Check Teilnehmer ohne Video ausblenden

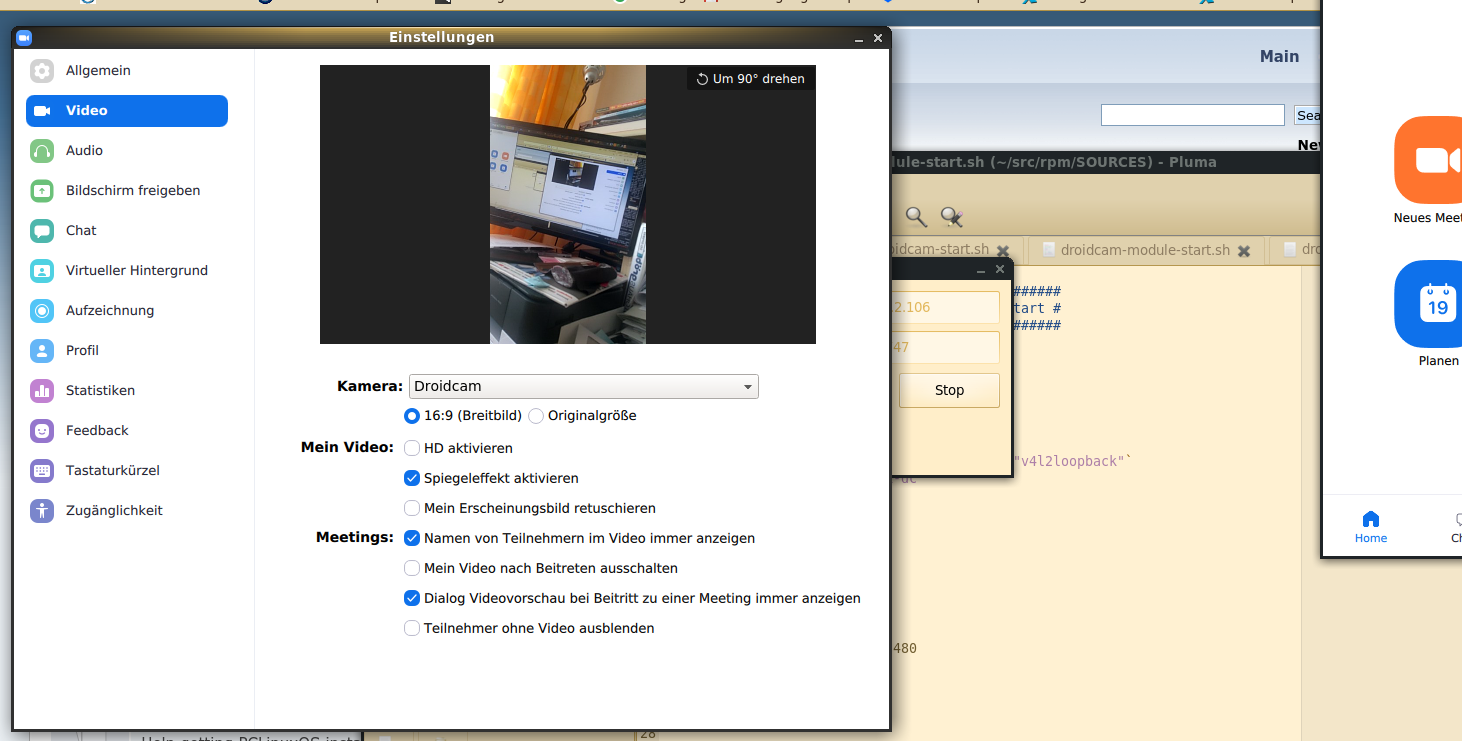click(412, 629)
